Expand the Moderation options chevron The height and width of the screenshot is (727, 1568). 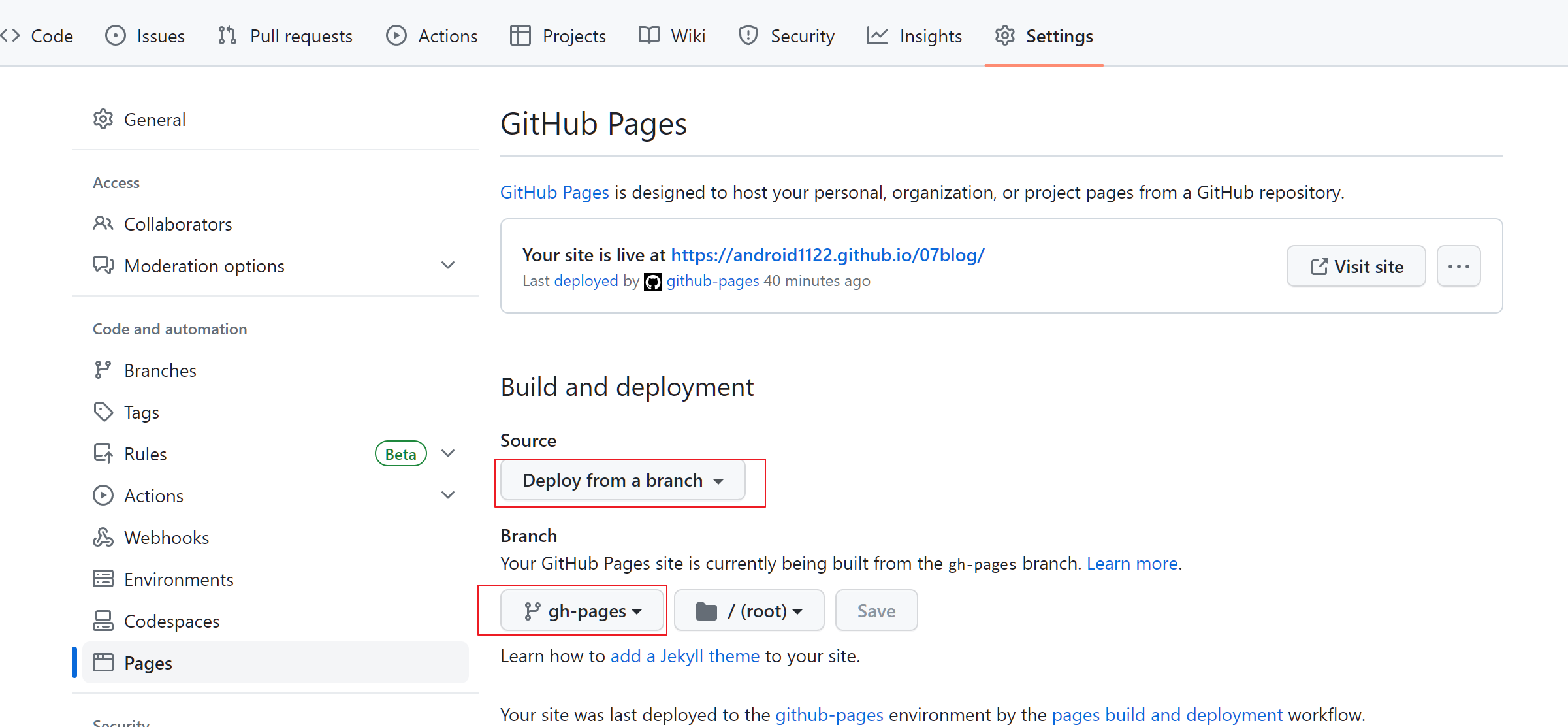(x=448, y=265)
